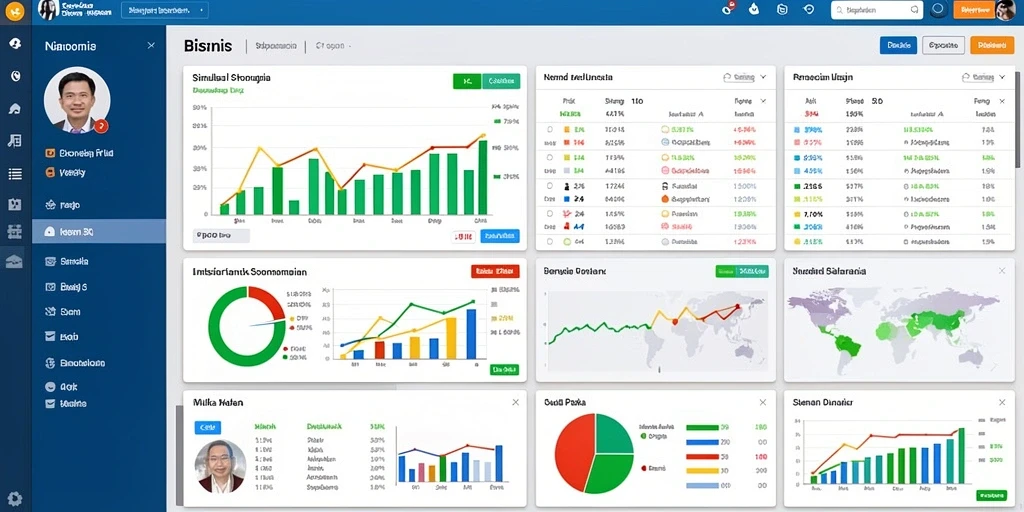Click the droplet icon in the top bar
The height and width of the screenshot is (512, 1024).
coord(756,9)
